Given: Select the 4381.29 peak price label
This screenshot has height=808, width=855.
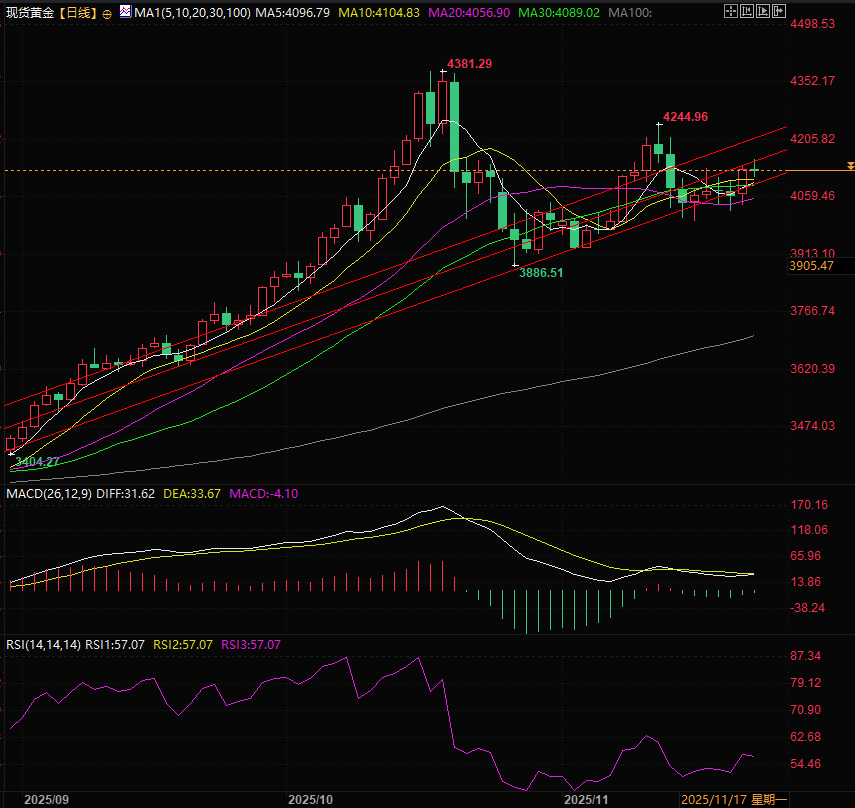Looking at the screenshot, I should click(469, 63).
